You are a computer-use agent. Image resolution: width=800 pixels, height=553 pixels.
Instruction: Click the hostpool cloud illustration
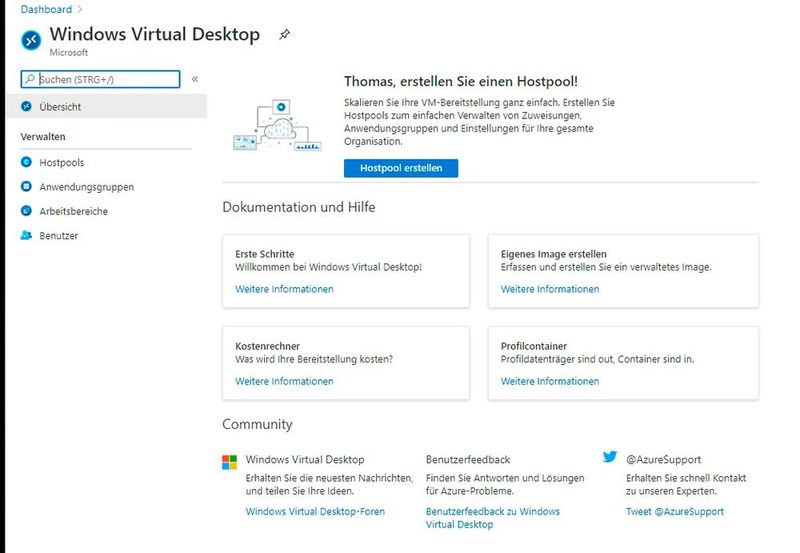(x=277, y=125)
